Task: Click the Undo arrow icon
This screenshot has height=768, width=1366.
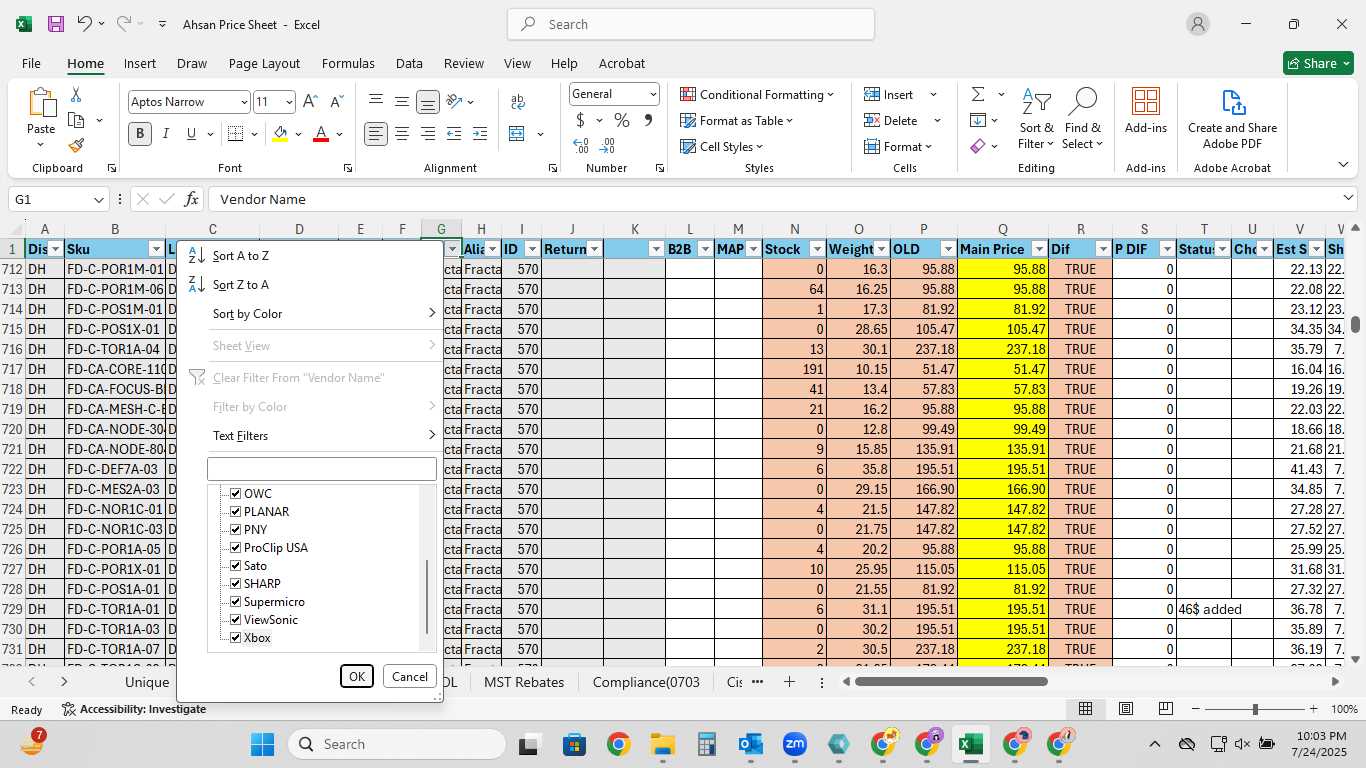Action: coord(85,24)
